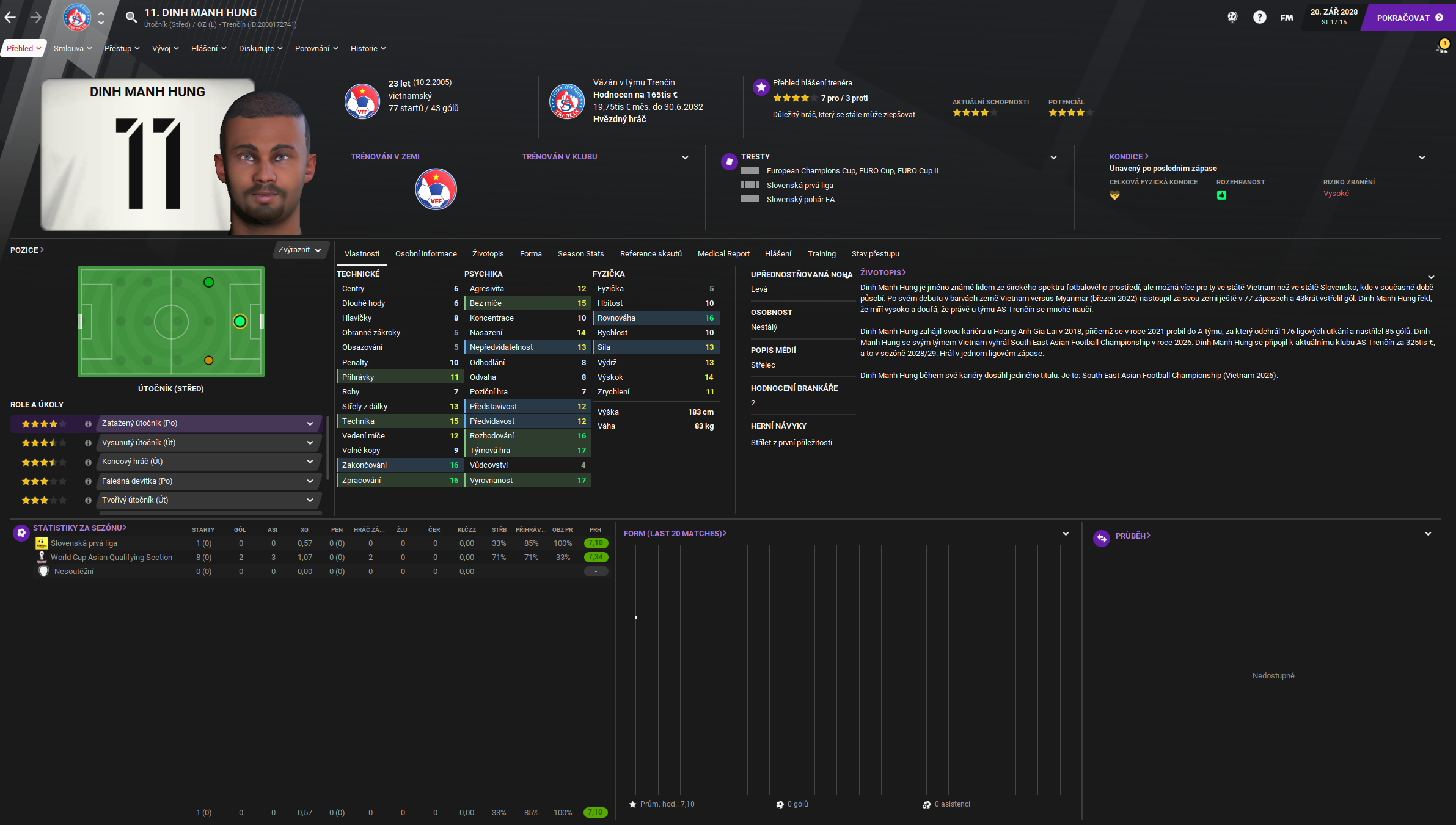Expand the Vysunutý útočník role dropdown
This screenshot has width=1456, height=825.
pyautogui.click(x=310, y=443)
